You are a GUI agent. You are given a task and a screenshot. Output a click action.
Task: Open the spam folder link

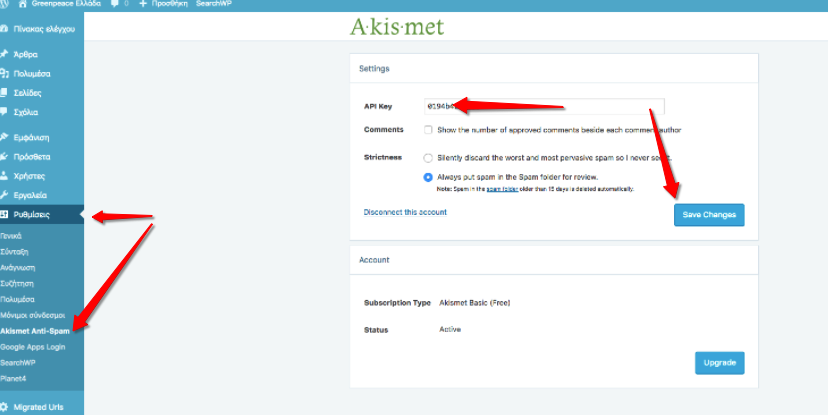click(502, 189)
